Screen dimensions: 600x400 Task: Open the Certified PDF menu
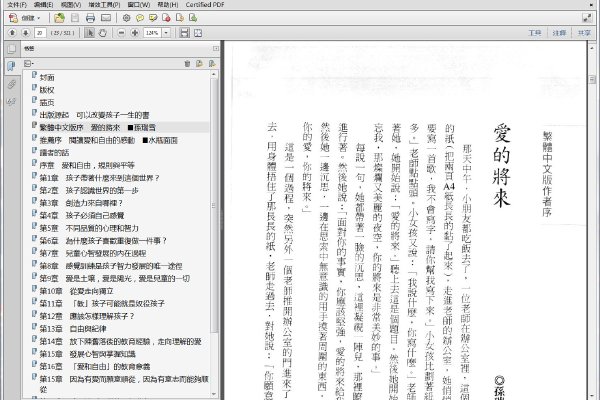205,5
